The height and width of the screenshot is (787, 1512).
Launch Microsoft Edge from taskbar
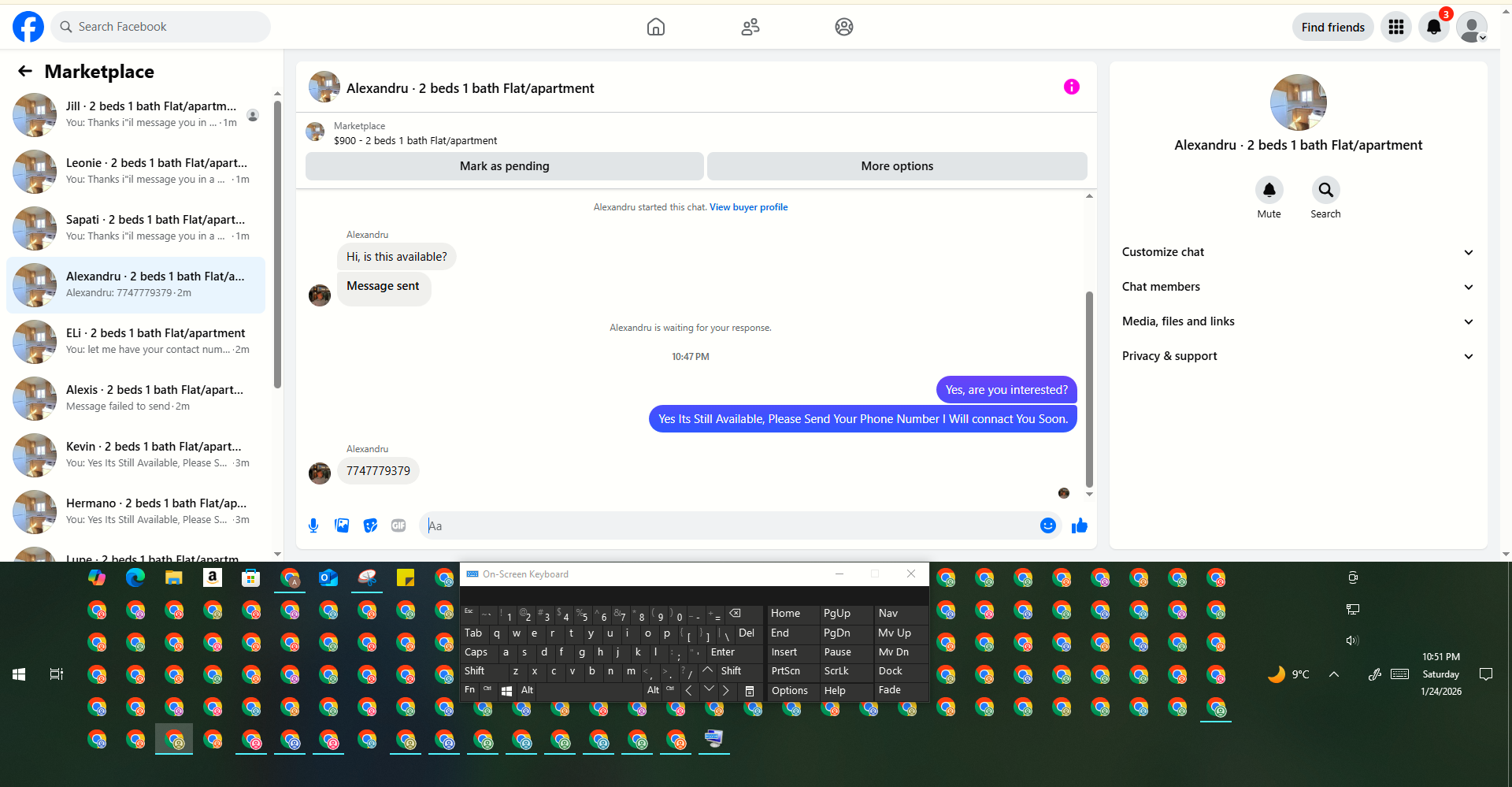coord(135,578)
